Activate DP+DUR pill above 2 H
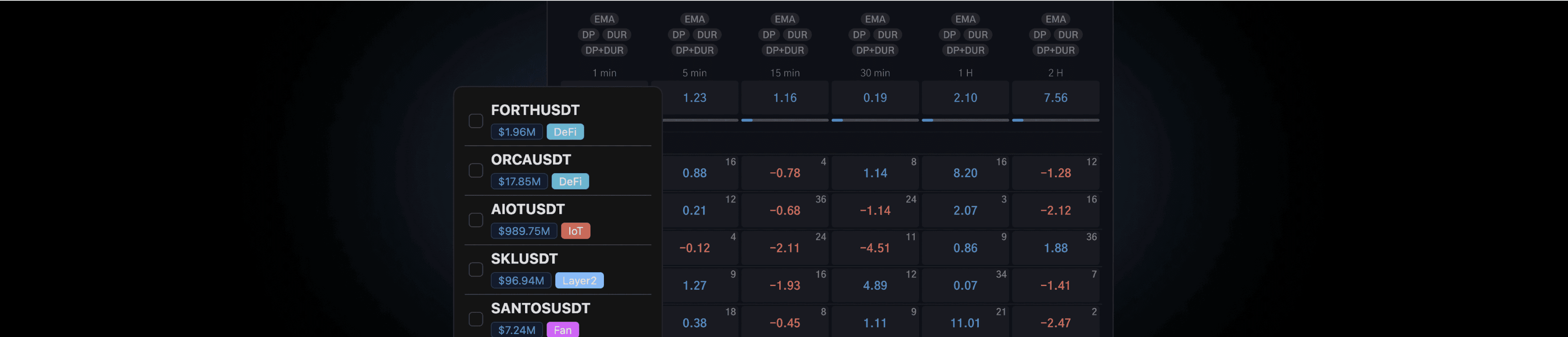The height and width of the screenshot is (337, 1568). click(x=1055, y=51)
